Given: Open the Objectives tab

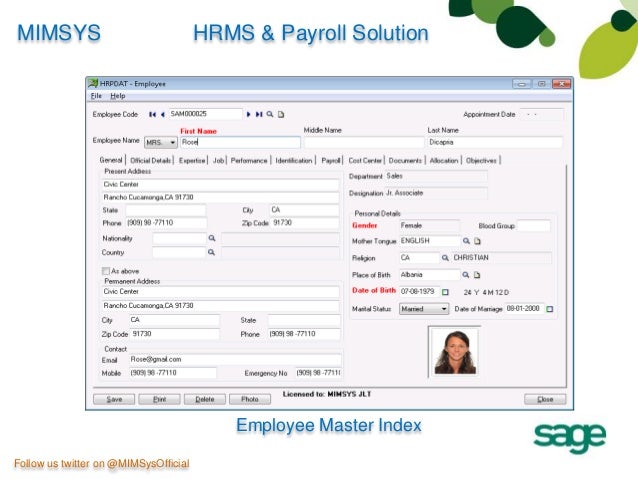Looking at the screenshot, I should coord(481,160).
